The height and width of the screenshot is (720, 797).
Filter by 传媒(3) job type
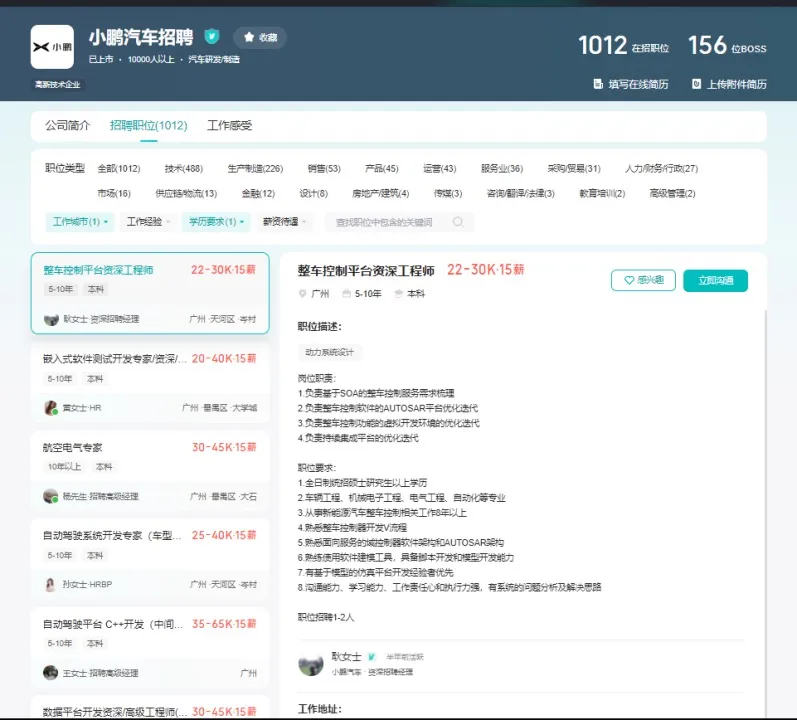pos(448,193)
